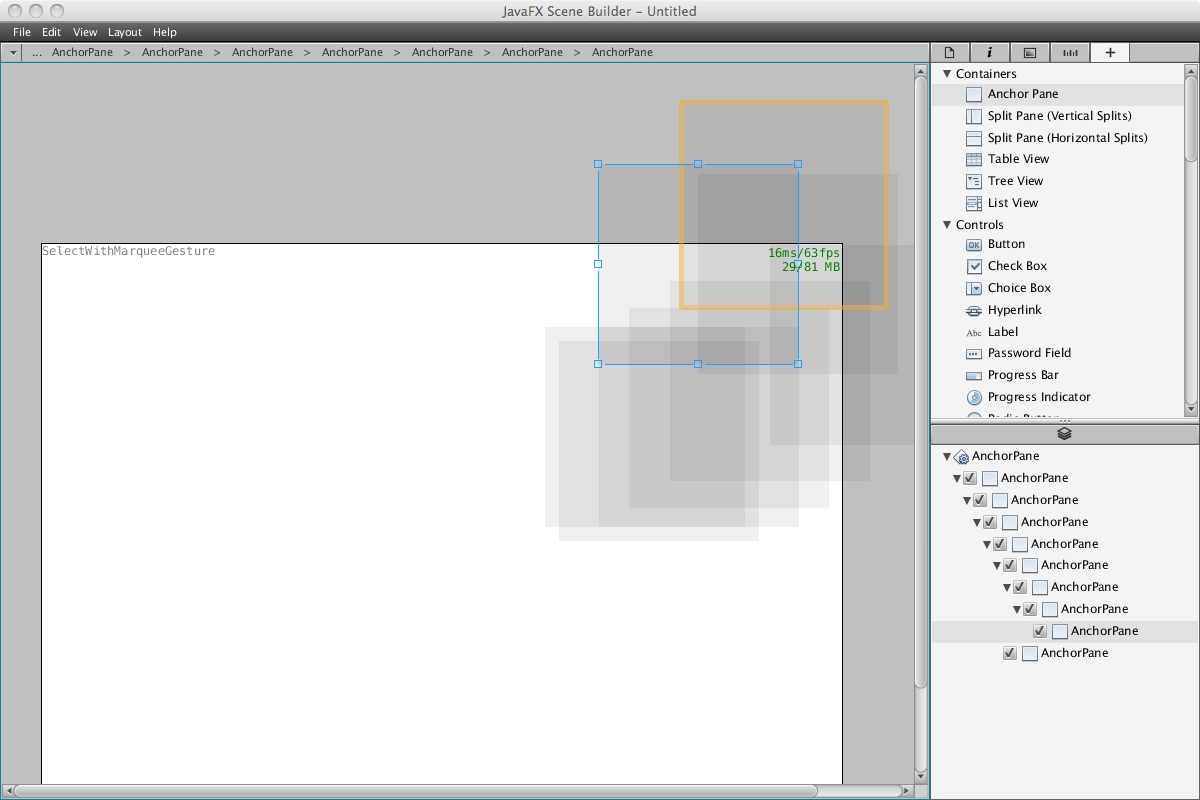Click the Table View icon in library
This screenshot has width=1200, height=800.
[x=973, y=159]
